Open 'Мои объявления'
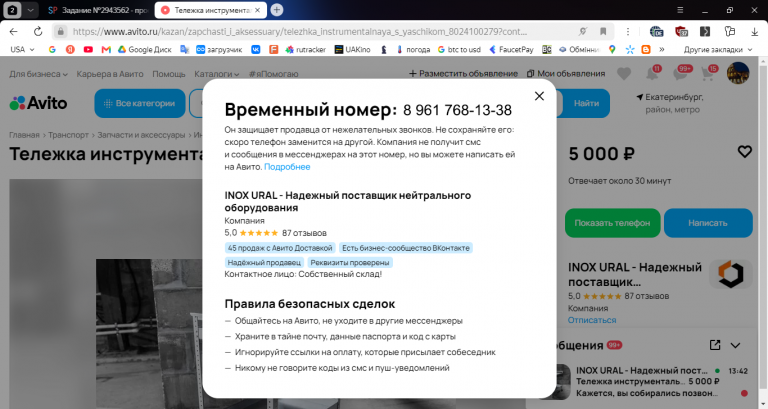Screen dimensions: 768x409 click(x=566, y=73)
